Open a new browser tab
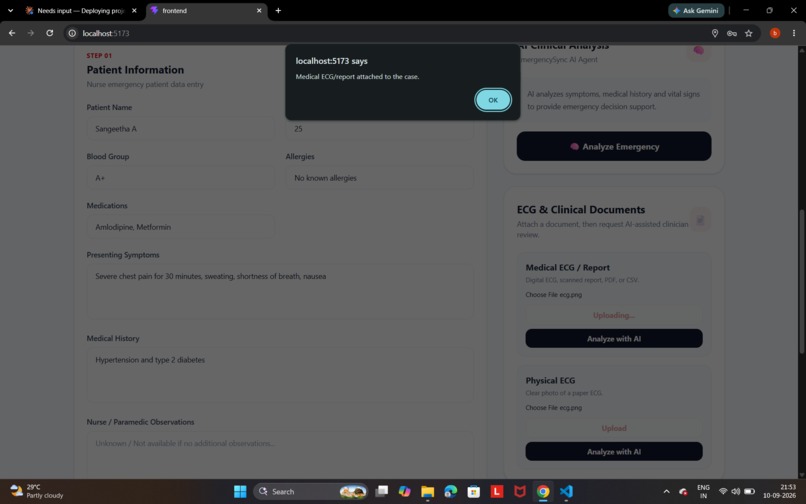Viewport: 806px width, 504px height. pyautogui.click(x=278, y=10)
